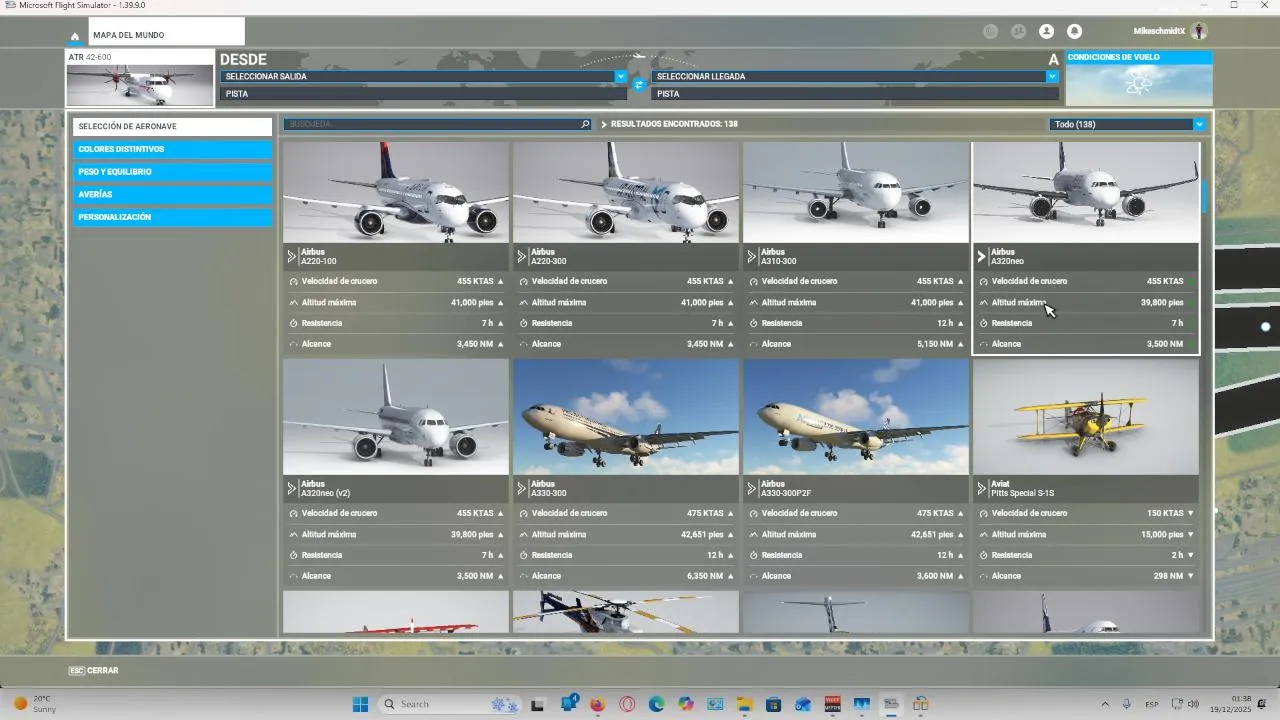Screen dimensions: 1280x720
Task: Launch Firefox from the taskbar
Action: [598, 704]
